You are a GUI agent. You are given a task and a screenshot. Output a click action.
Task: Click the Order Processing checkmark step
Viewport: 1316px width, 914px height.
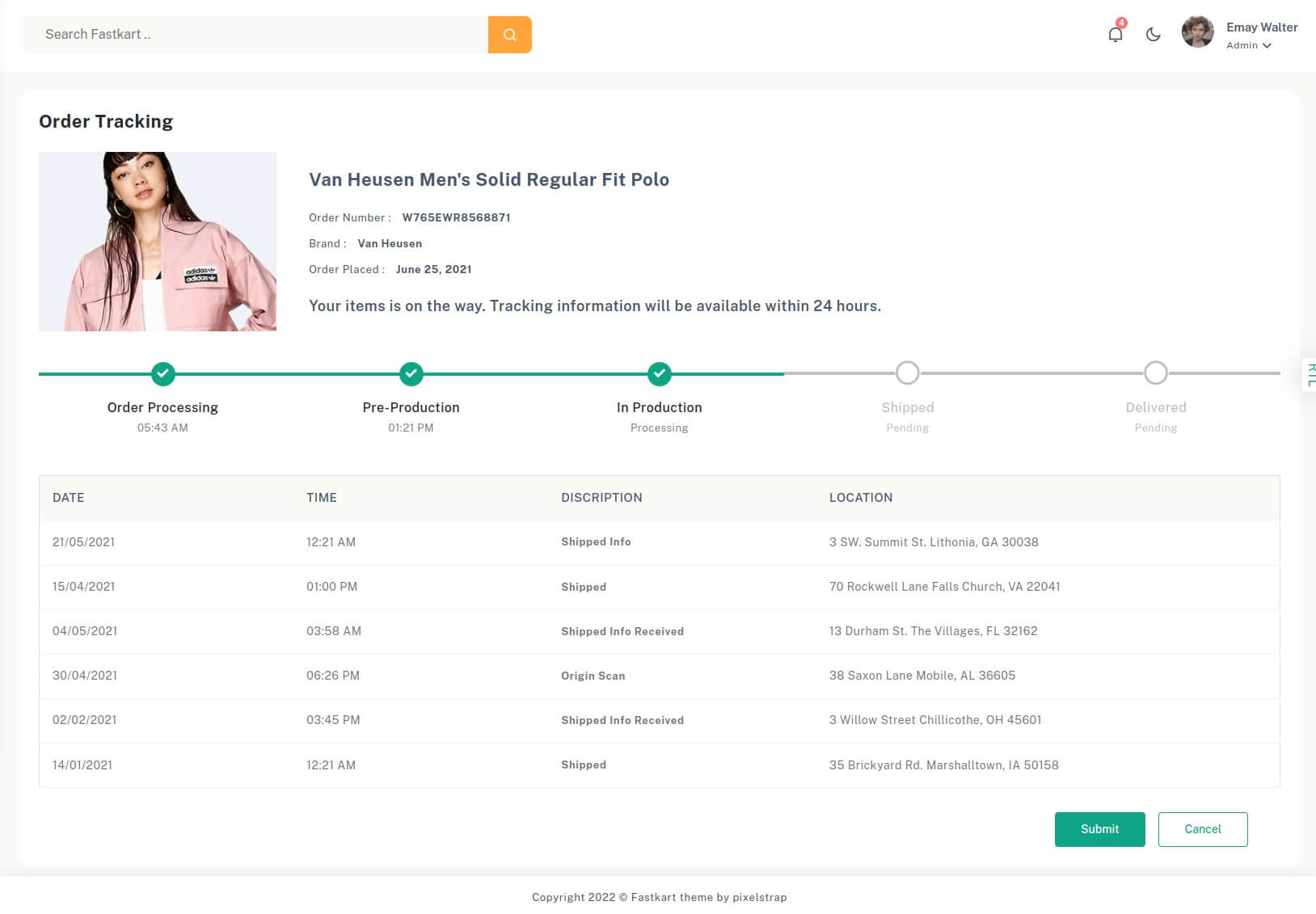(x=162, y=373)
